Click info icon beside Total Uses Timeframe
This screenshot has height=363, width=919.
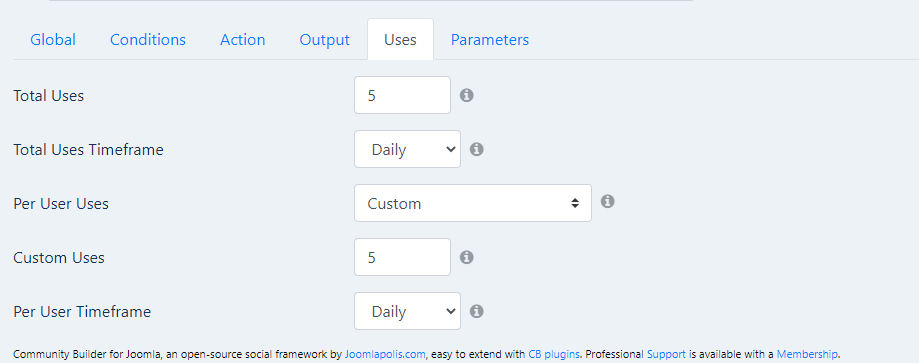[x=477, y=149]
